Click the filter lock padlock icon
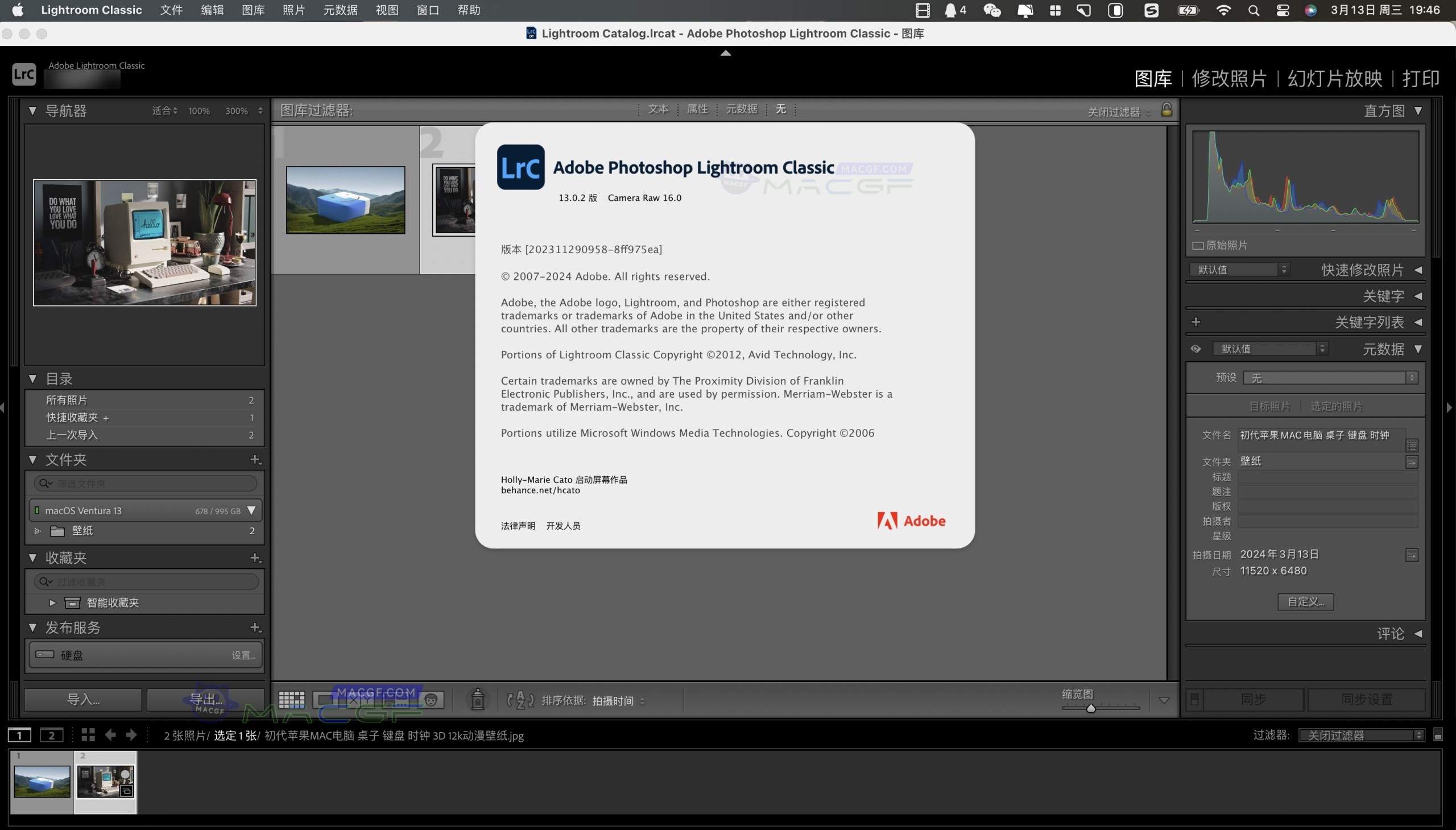 (x=1167, y=109)
